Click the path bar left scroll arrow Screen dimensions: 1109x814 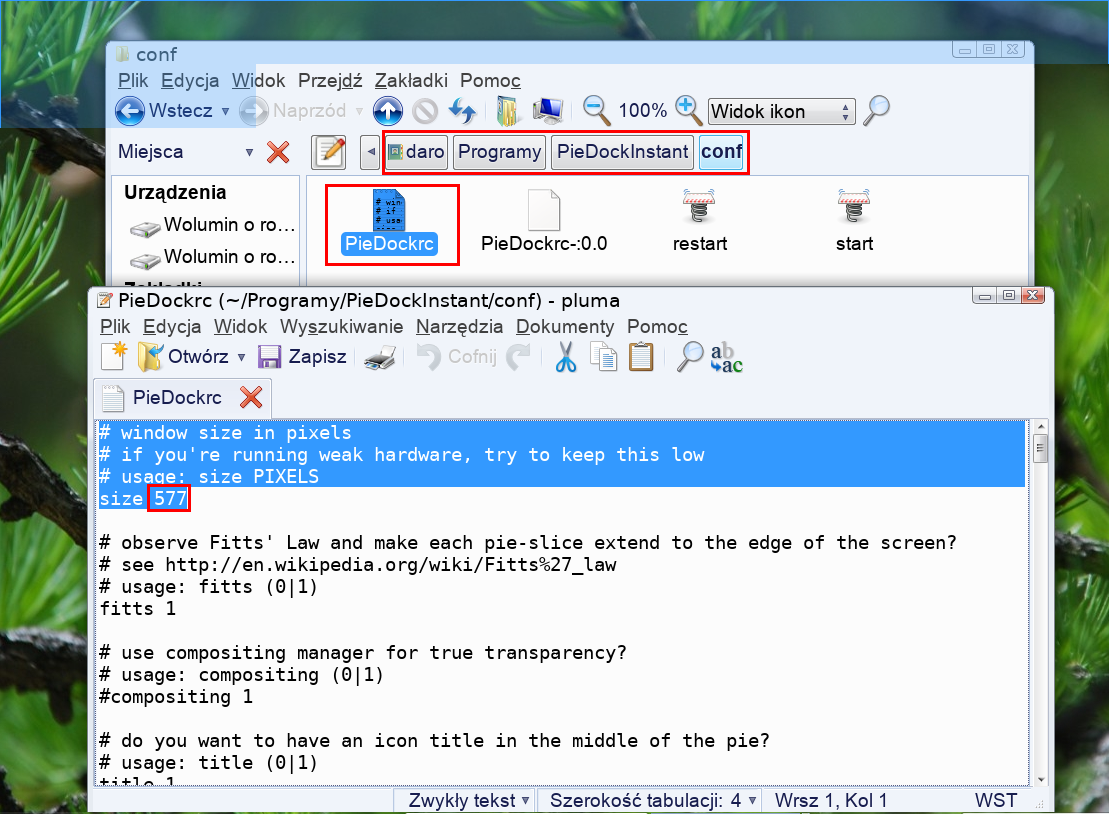pyautogui.click(x=370, y=152)
